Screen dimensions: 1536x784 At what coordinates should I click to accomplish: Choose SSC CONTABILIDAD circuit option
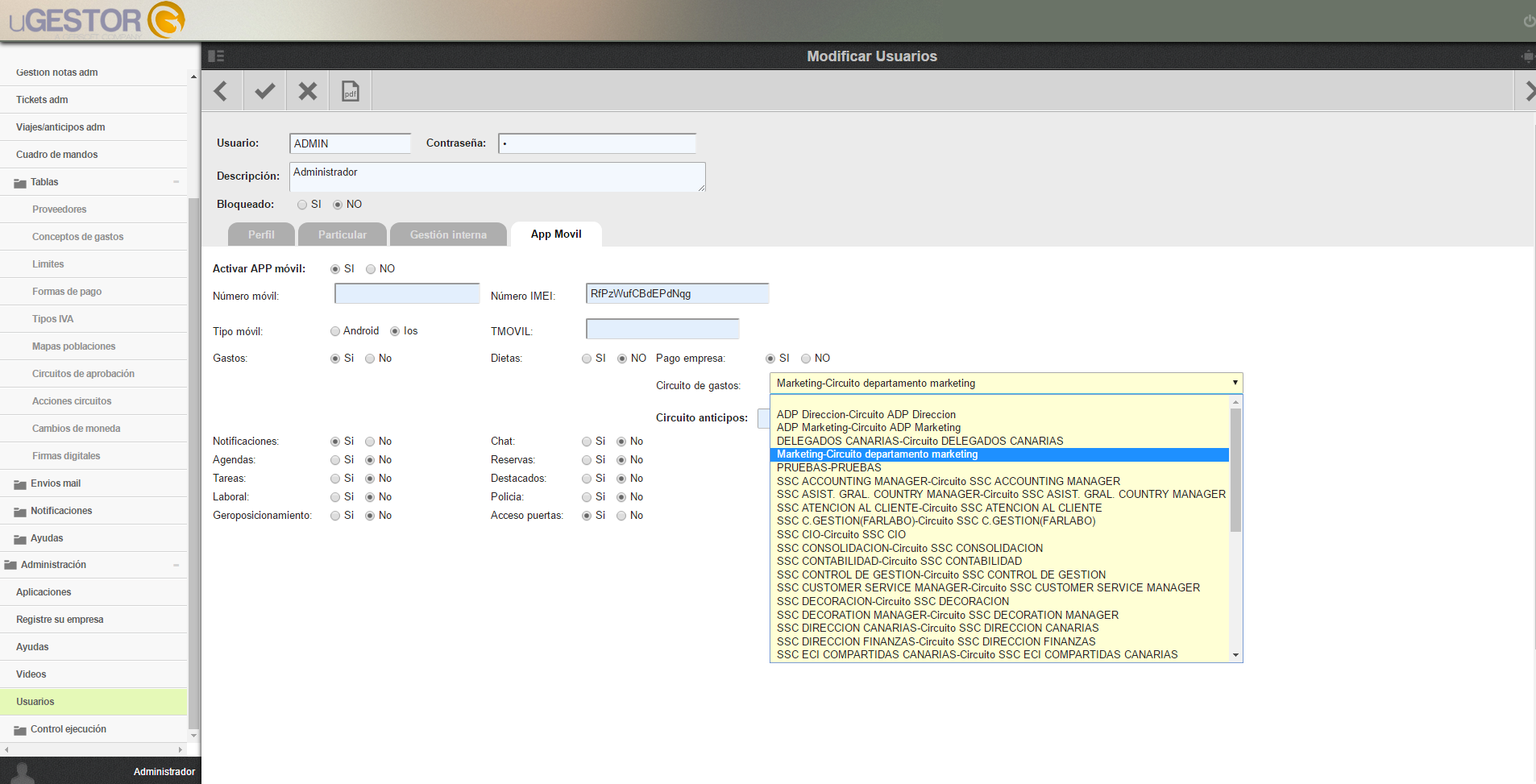pos(999,561)
